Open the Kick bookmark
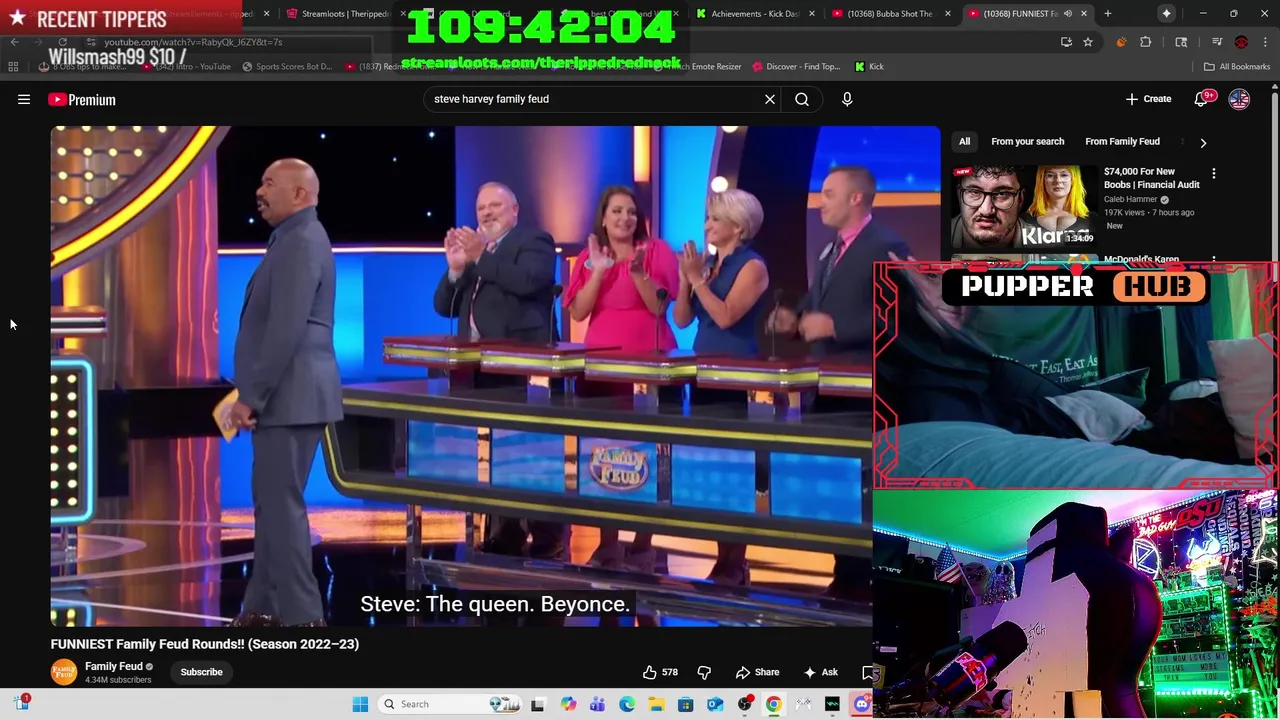1280x720 pixels. [869, 67]
